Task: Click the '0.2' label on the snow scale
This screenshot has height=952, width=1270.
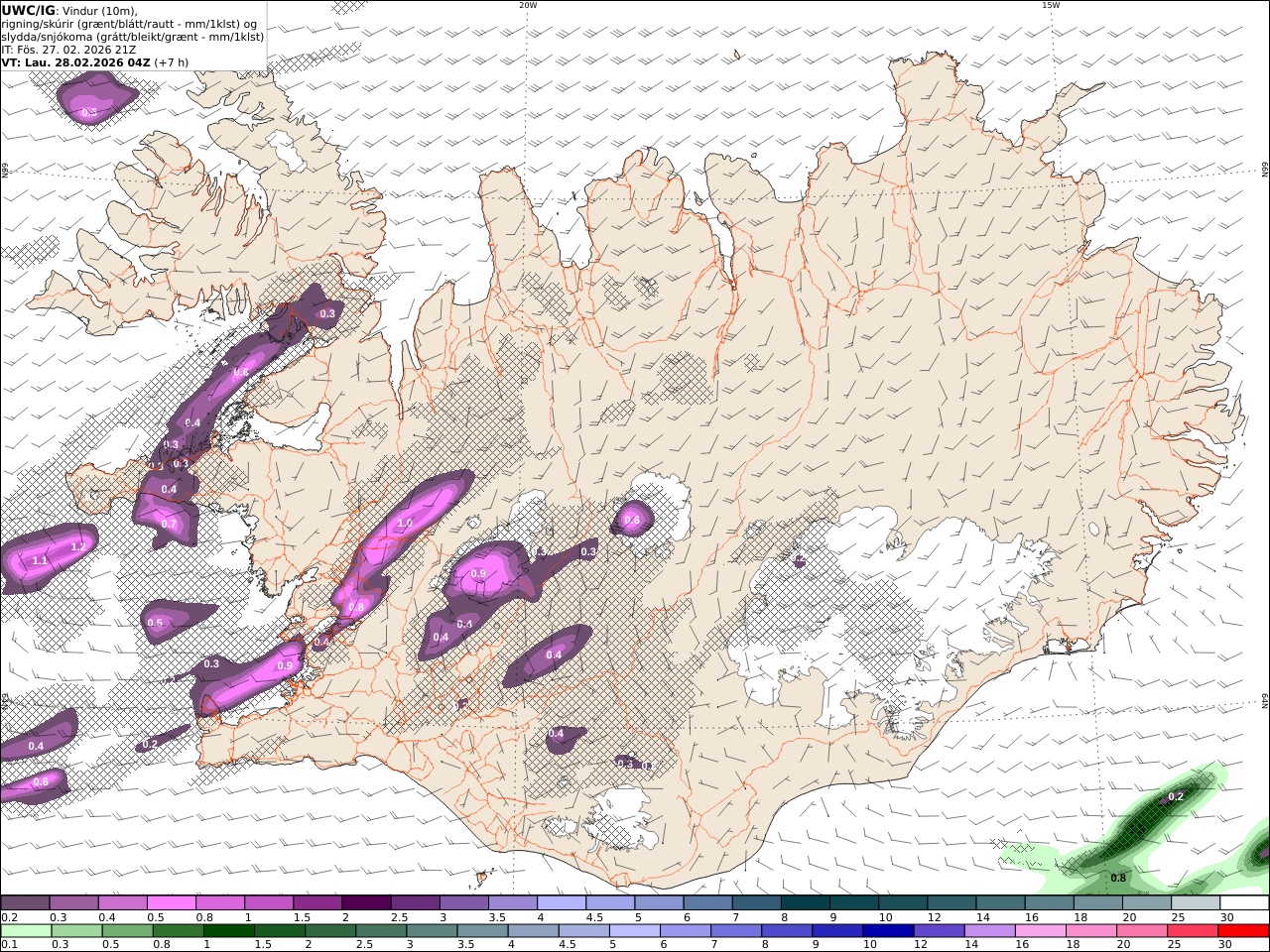Action: pos(9,917)
